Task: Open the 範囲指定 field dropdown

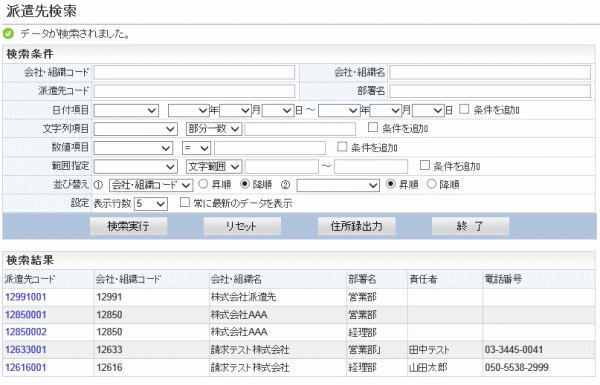Action: click(135, 166)
